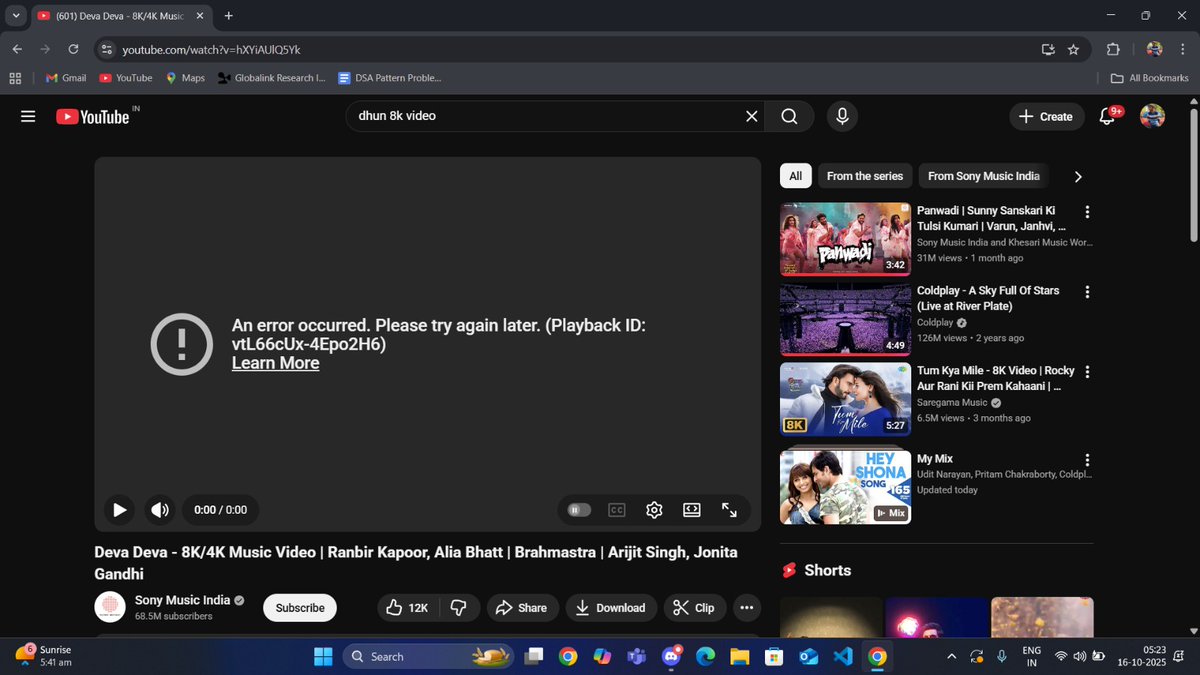Viewport: 1200px width, 675px height.
Task: Go back with the browser back arrow
Action: (x=17, y=49)
